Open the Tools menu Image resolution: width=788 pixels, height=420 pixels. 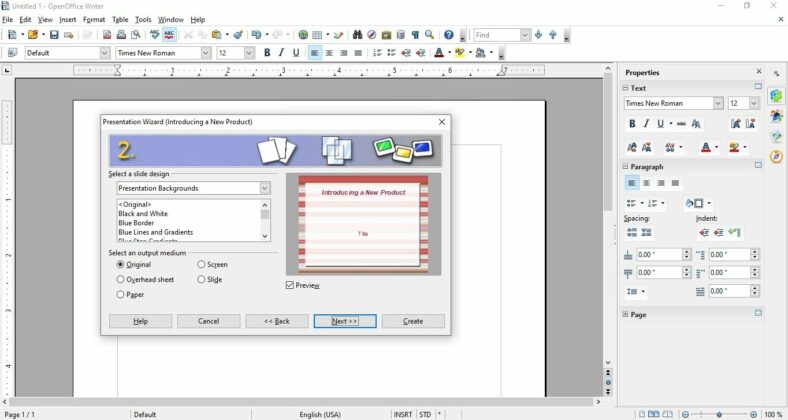click(143, 20)
